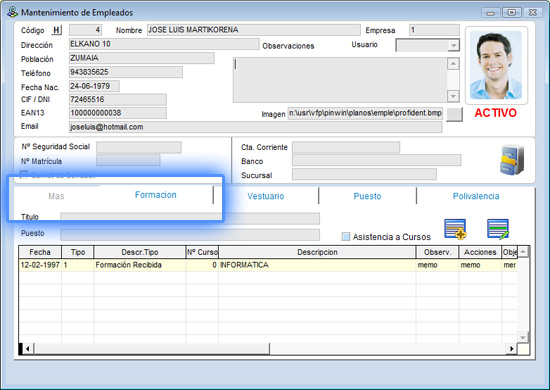Click the Teléfono field 943835625

tap(126, 72)
